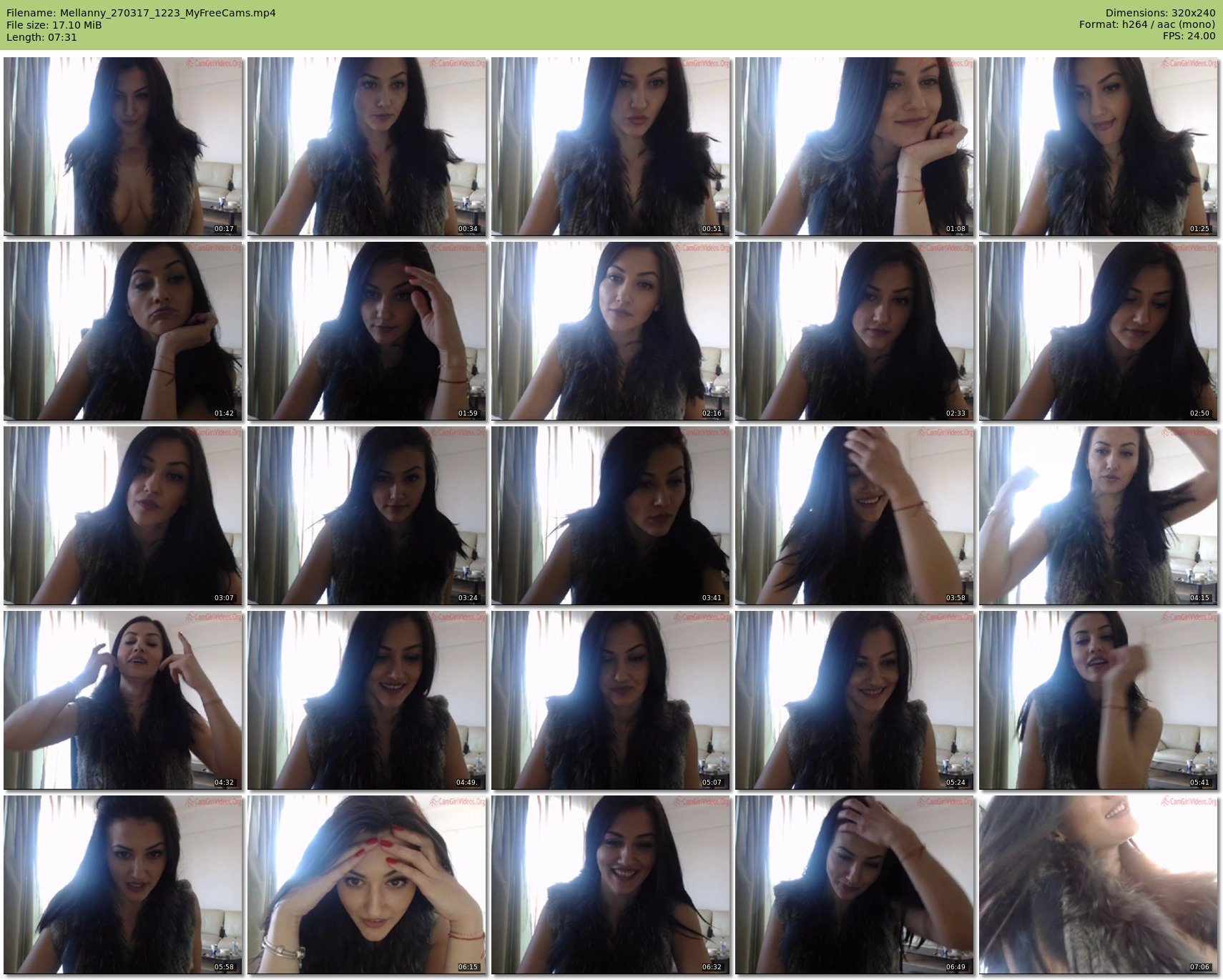Pick the 03:41 video frame

coord(611,515)
